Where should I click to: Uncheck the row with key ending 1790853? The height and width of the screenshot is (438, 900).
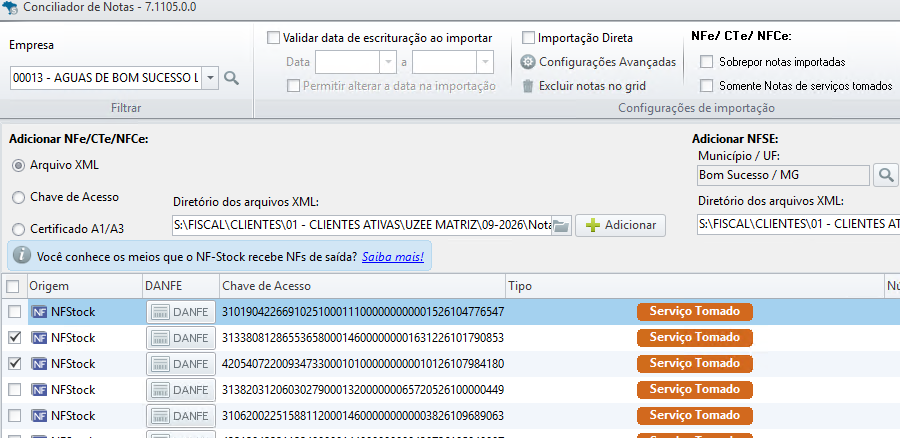14,338
